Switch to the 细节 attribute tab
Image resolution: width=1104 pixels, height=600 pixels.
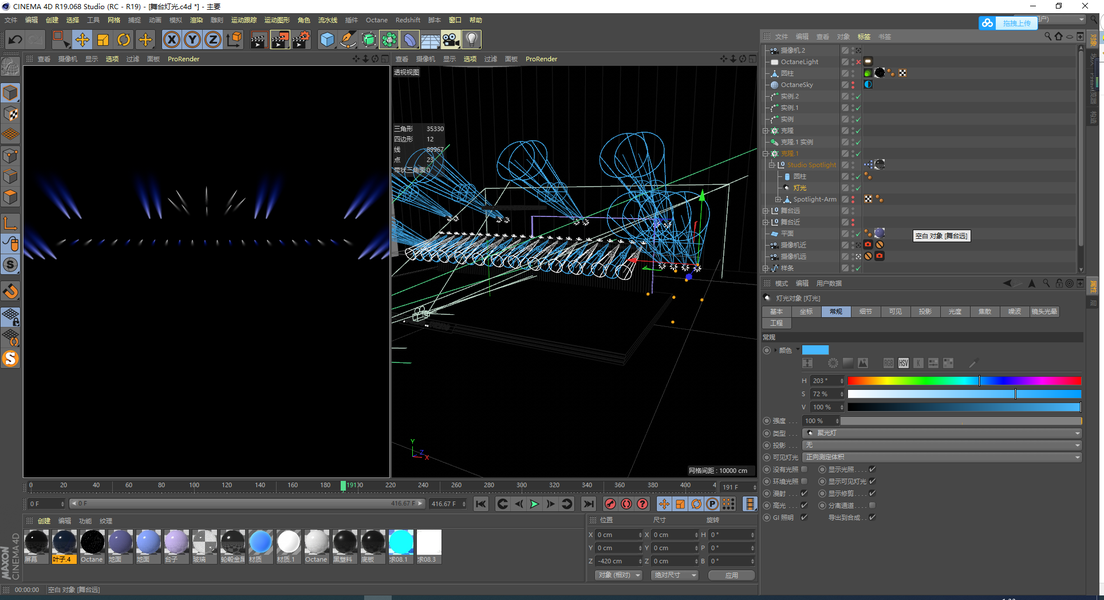[x=866, y=311]
